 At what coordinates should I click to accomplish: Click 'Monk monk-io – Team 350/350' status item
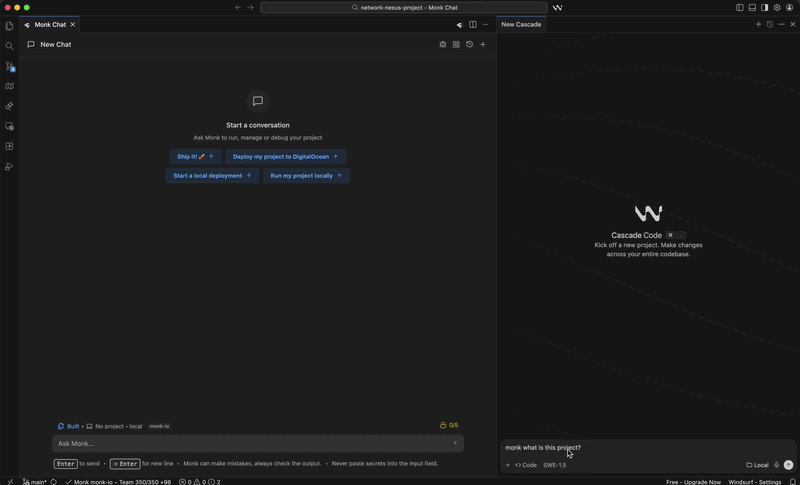118,482
